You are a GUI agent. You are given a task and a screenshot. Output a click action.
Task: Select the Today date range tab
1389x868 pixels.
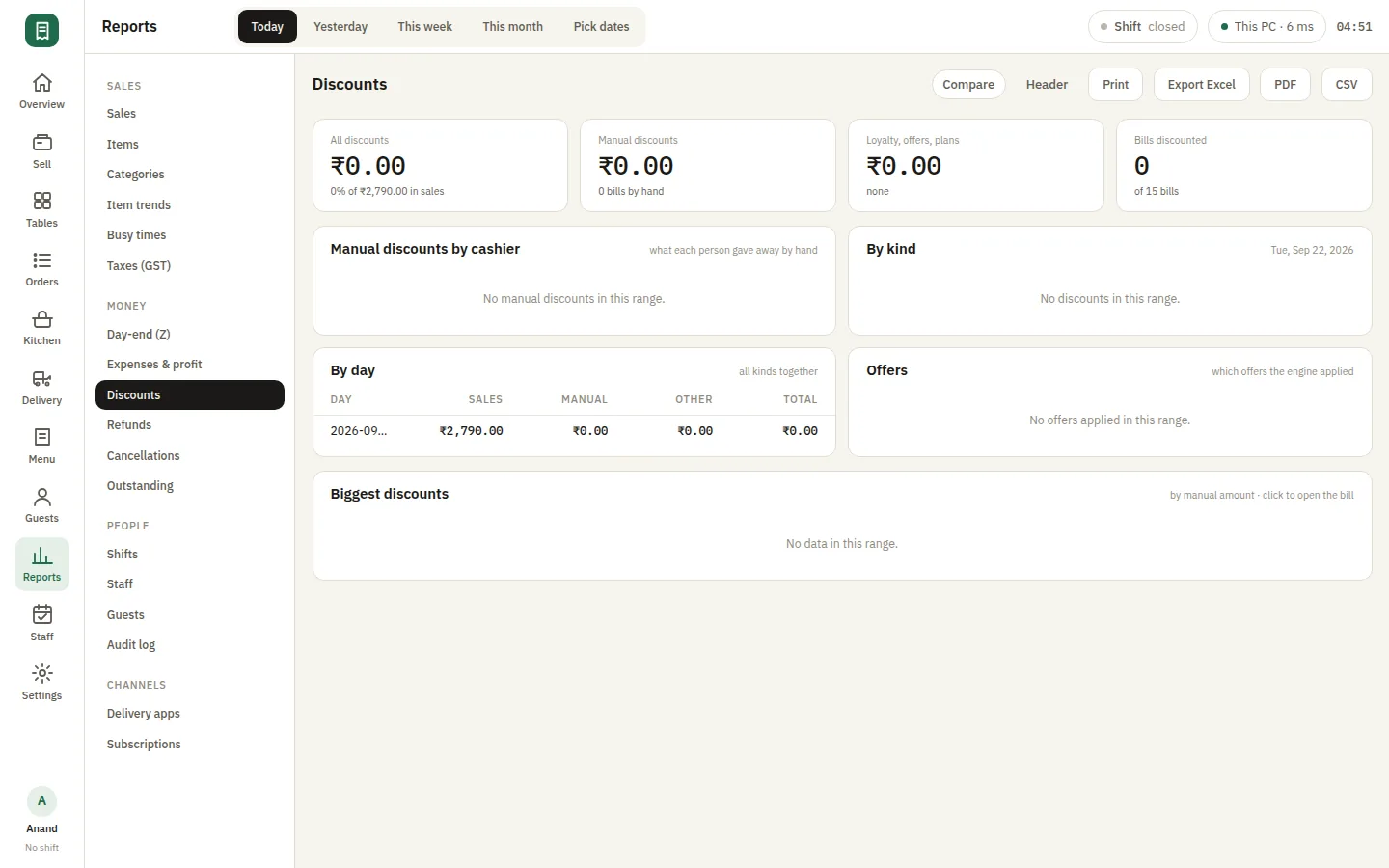pos(267,27)
